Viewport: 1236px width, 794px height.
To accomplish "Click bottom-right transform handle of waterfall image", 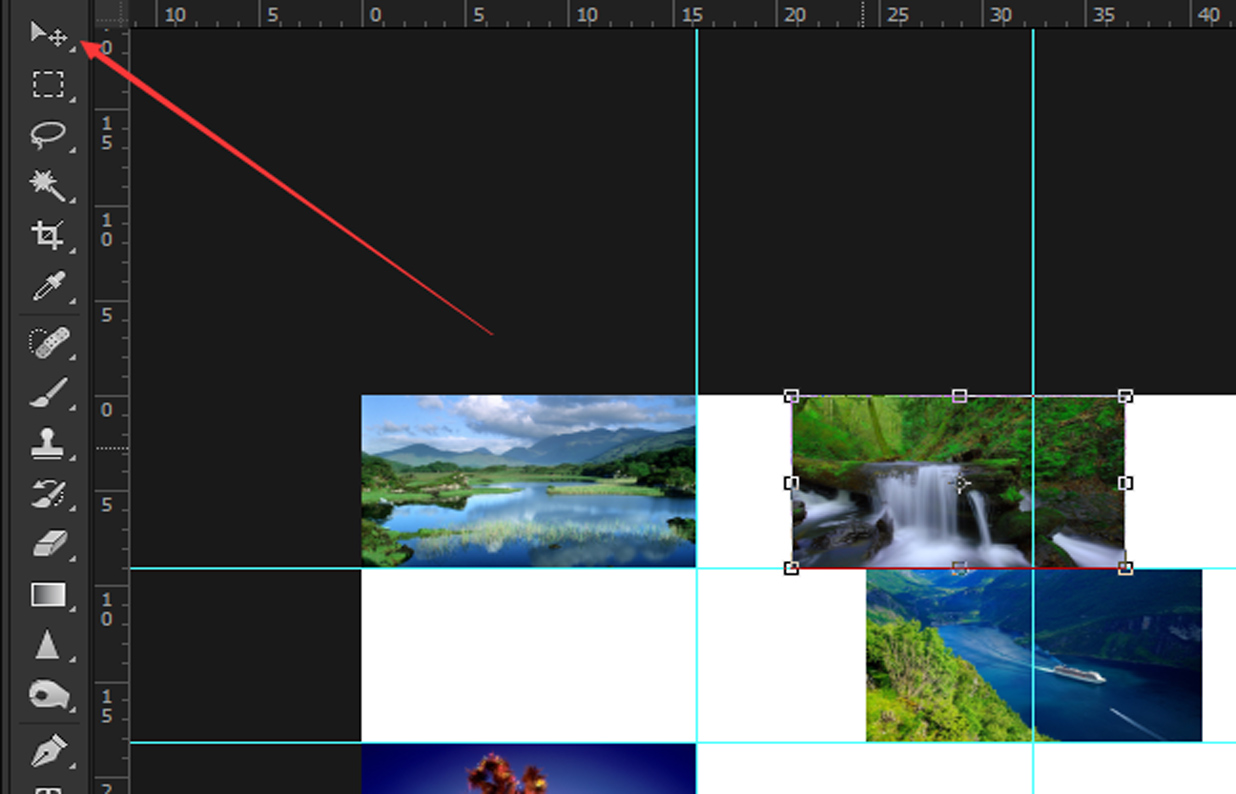I will (1125, 568).
